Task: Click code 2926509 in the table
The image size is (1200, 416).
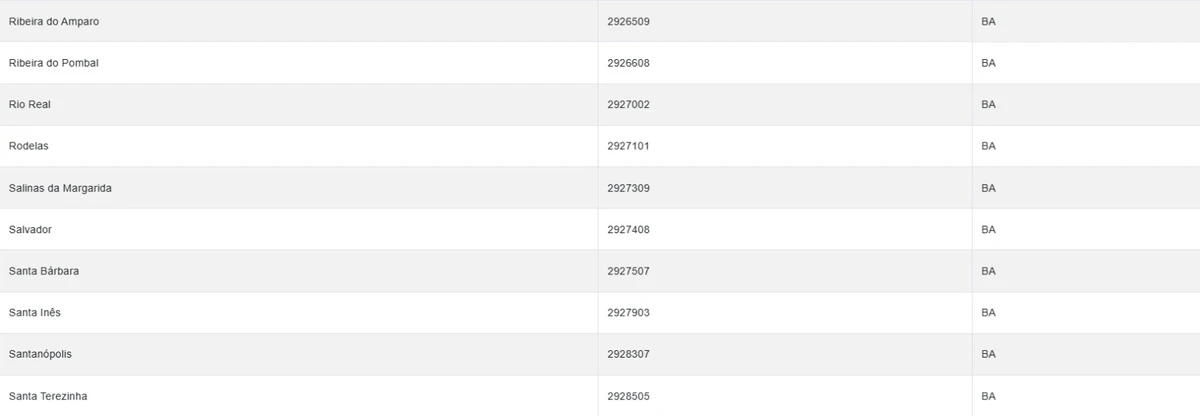Action: pos(628,21)
